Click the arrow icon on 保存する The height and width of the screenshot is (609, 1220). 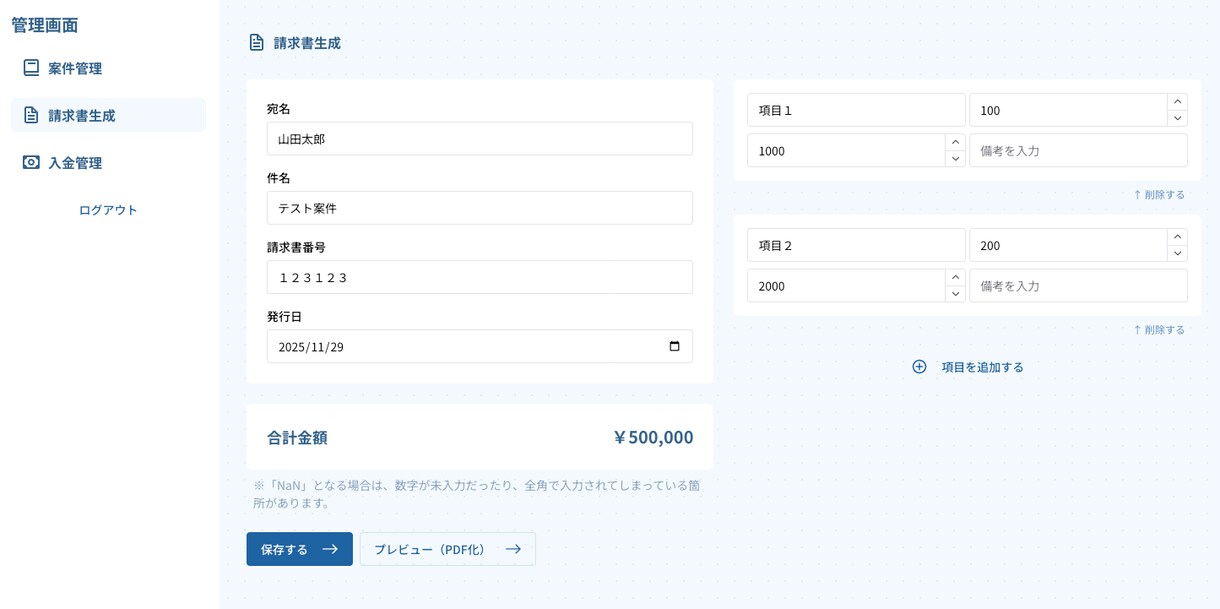pos(330,549)
